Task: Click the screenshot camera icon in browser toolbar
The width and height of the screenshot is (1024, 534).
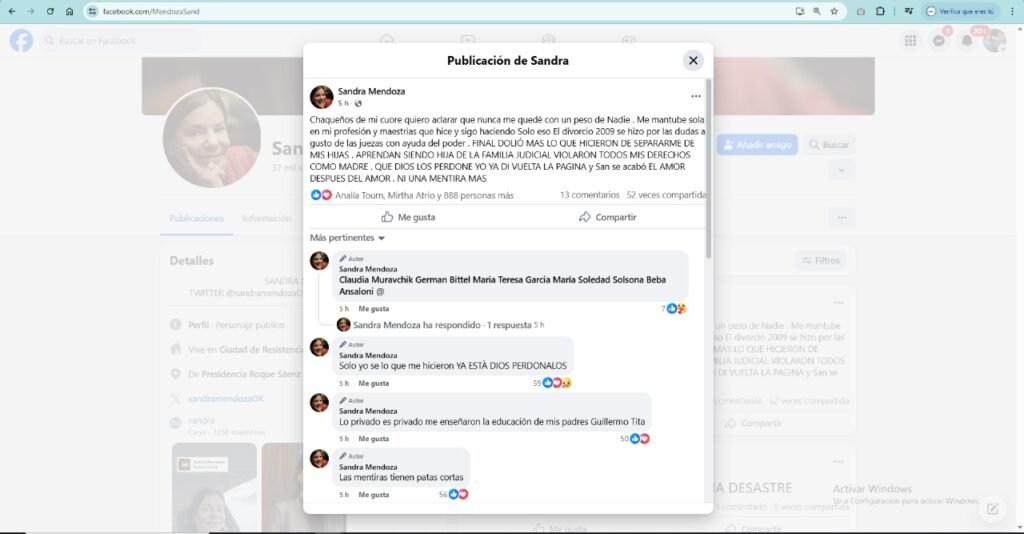Action: coord(861,11)
